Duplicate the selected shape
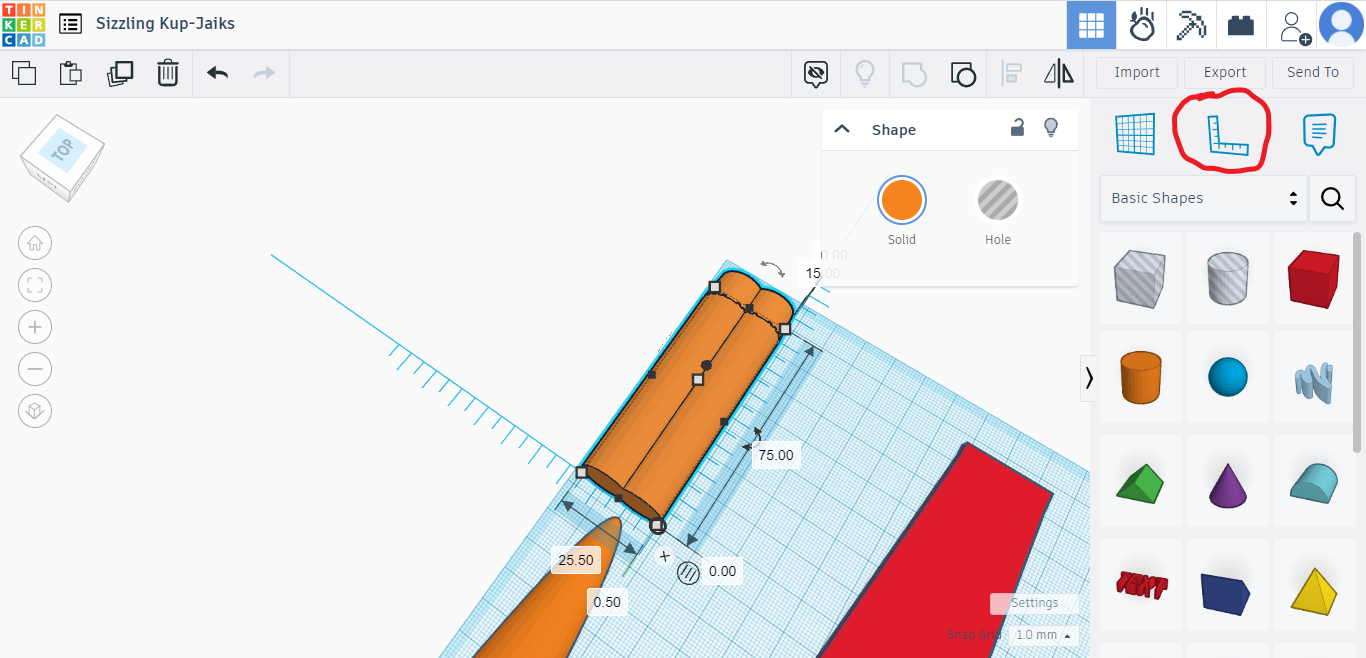 click(120, 73)
